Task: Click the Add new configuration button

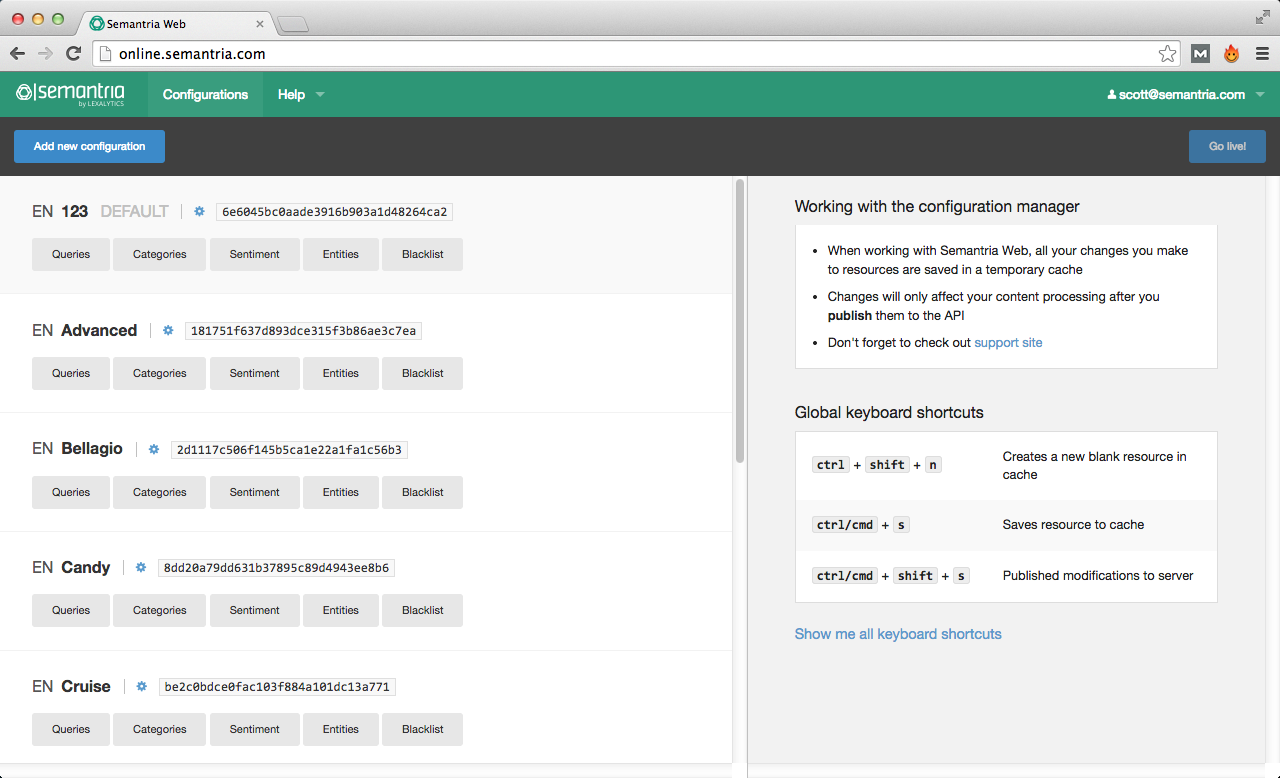Action: coord(89,146)
